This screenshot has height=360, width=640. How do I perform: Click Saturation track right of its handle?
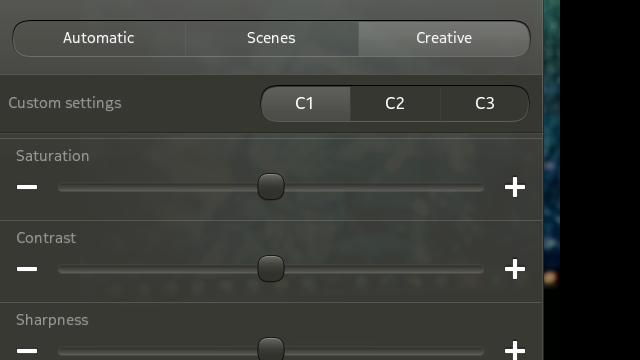pyautogui.click(x=384, y=187)
